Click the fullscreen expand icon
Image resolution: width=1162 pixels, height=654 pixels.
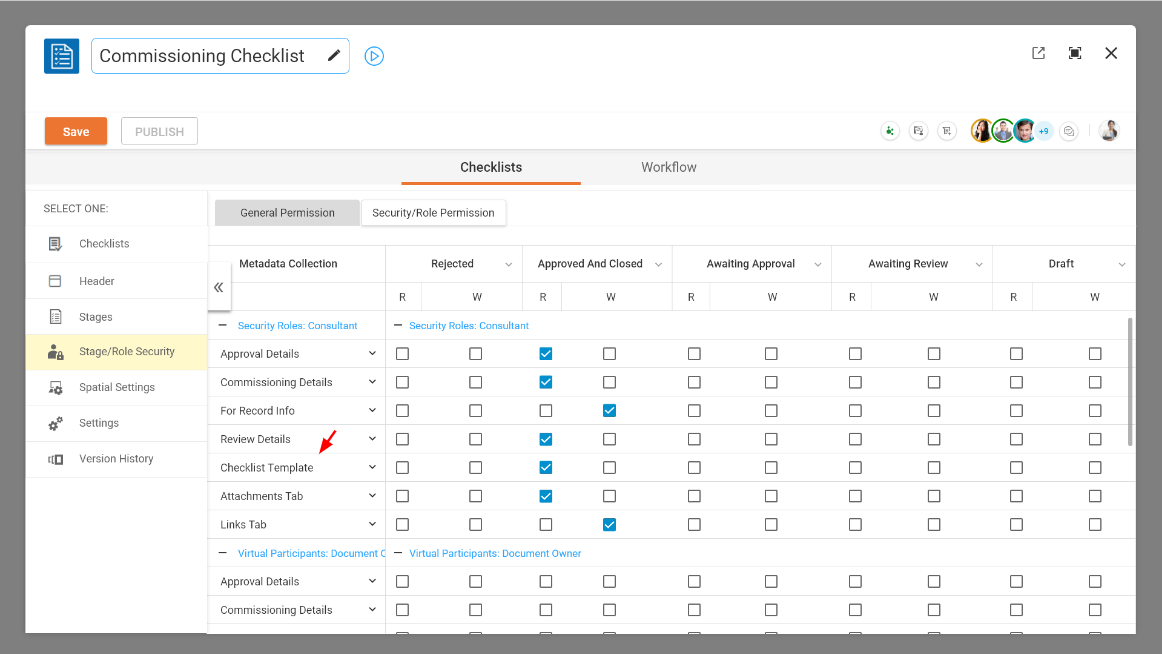tap(1075, 53)
